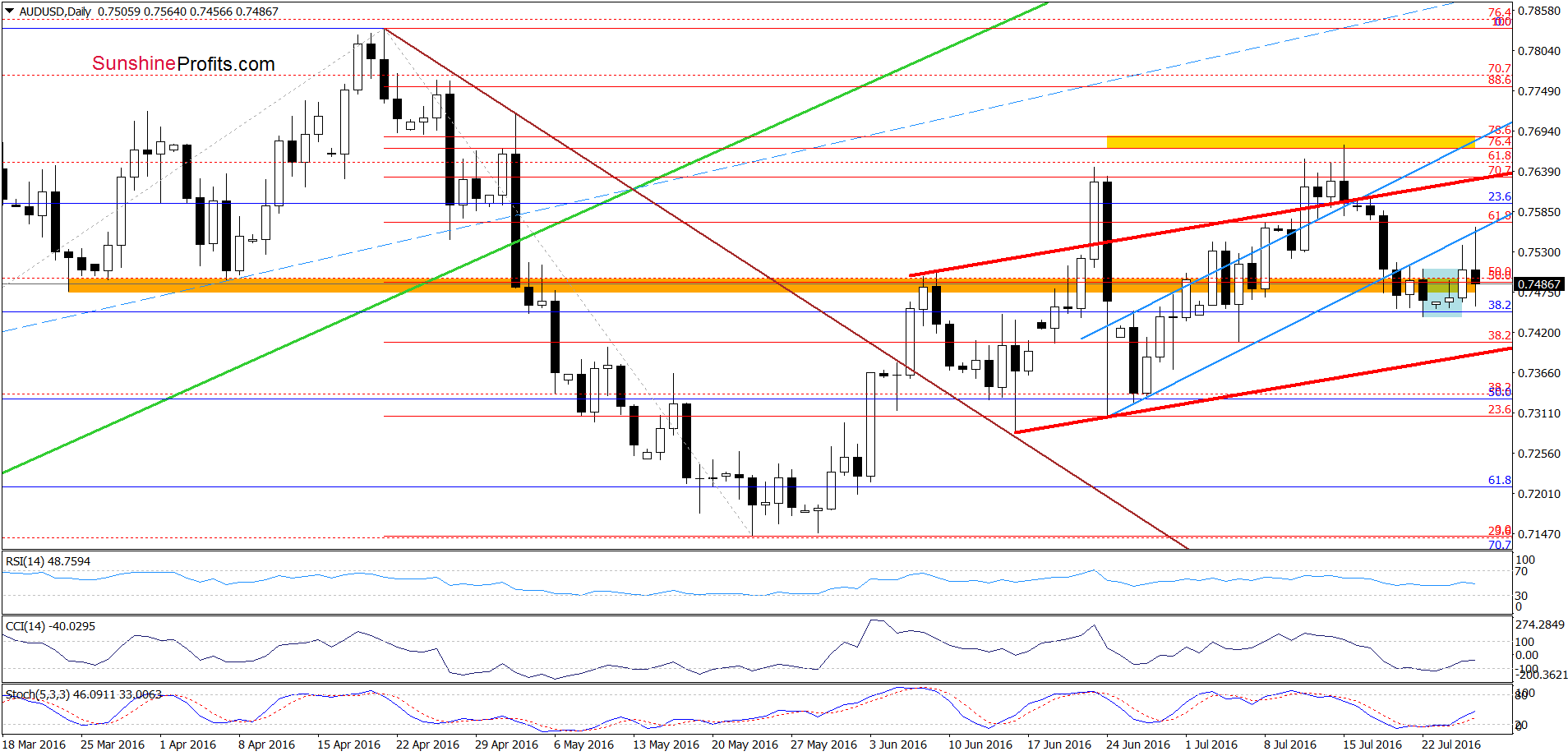Click the 18 Mar 2016 date label
Viewport: 1568px width, 756px height.
(34, 744)
